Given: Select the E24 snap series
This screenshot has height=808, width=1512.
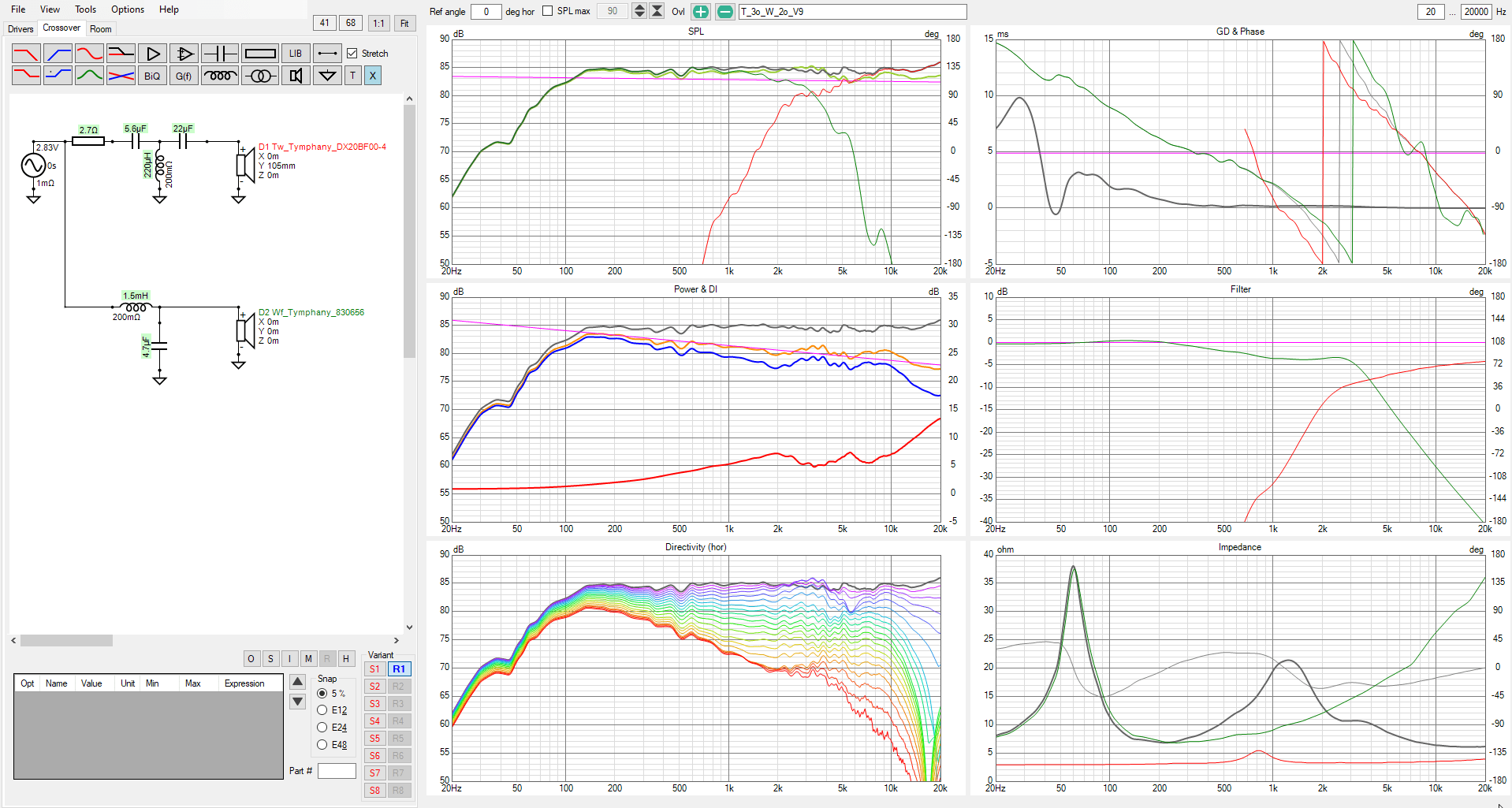Looking at the screenshot, I should coord(322,728).
